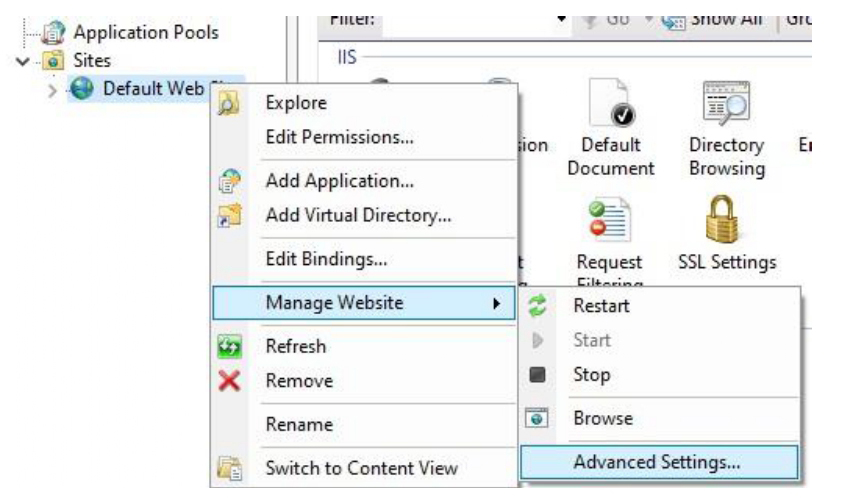Image resolution: width=843 pixels, height=498 pixels.
Task: Select Add Virtual Directory option
Action: click(358, 214)
